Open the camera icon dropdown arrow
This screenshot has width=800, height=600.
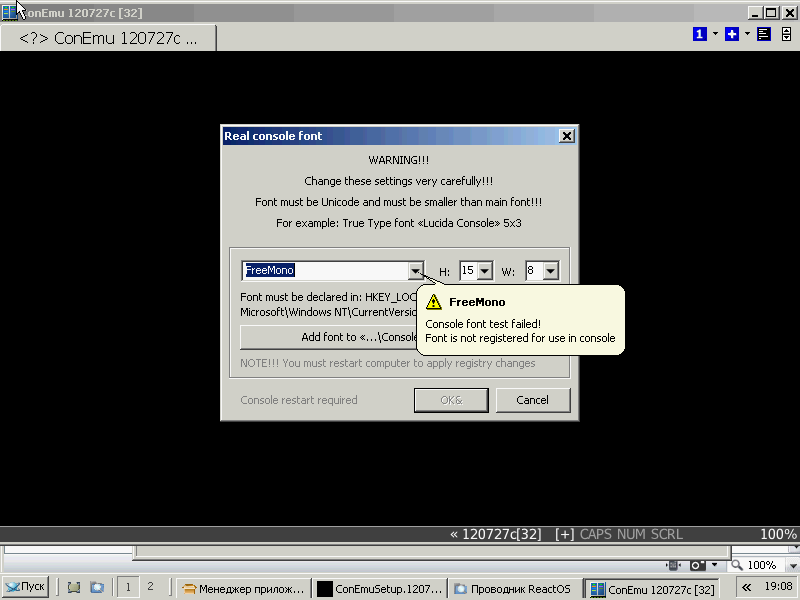click(x=714, y=565)
